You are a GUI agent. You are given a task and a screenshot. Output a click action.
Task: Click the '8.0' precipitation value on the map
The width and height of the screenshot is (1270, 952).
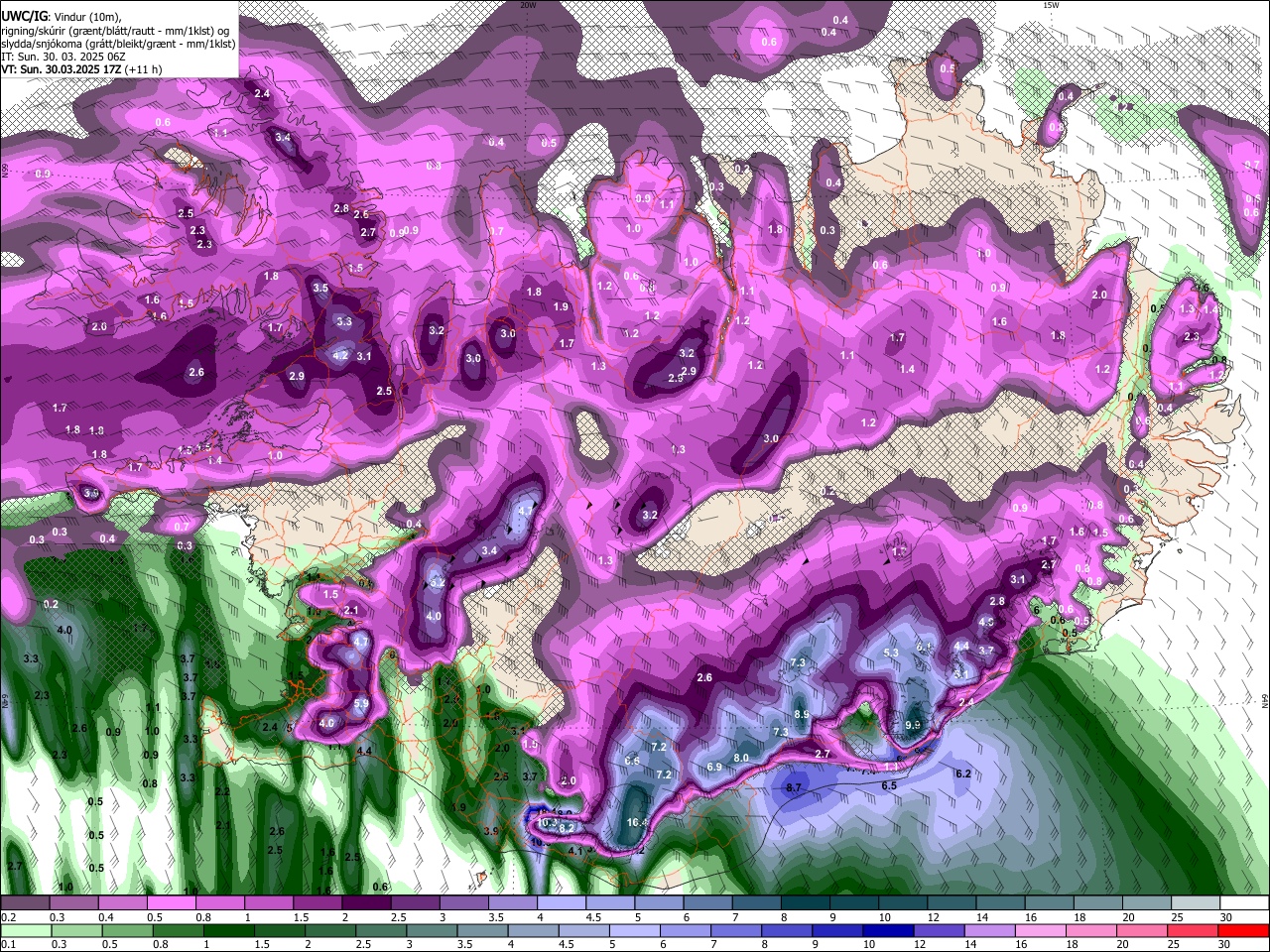(x=741, y=758)
